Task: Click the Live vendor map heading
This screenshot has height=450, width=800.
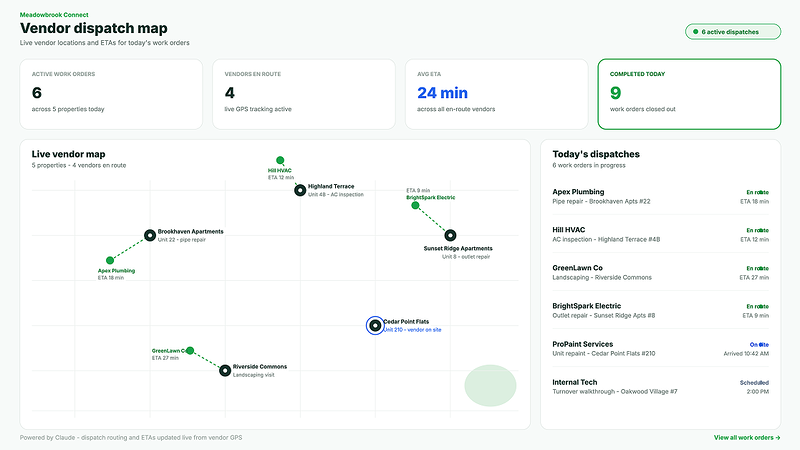Action: 68,154
